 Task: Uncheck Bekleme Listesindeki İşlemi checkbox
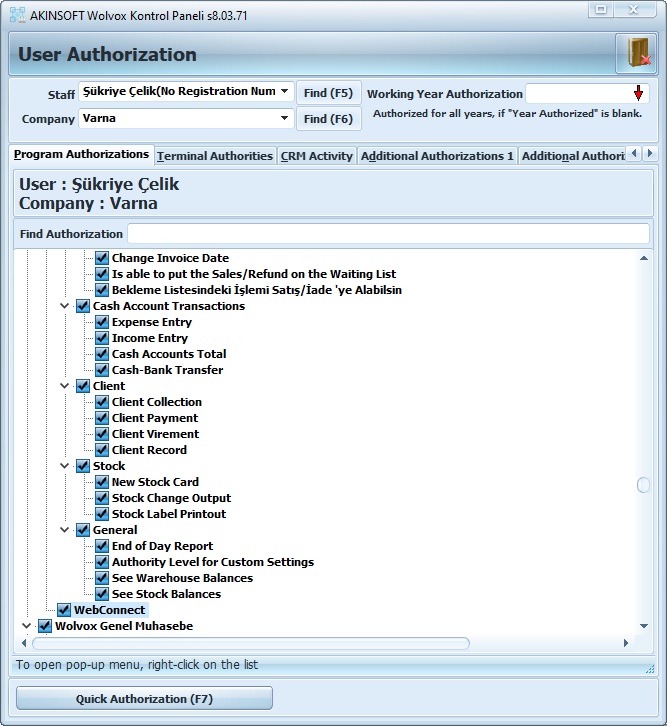tap(102, 290)
